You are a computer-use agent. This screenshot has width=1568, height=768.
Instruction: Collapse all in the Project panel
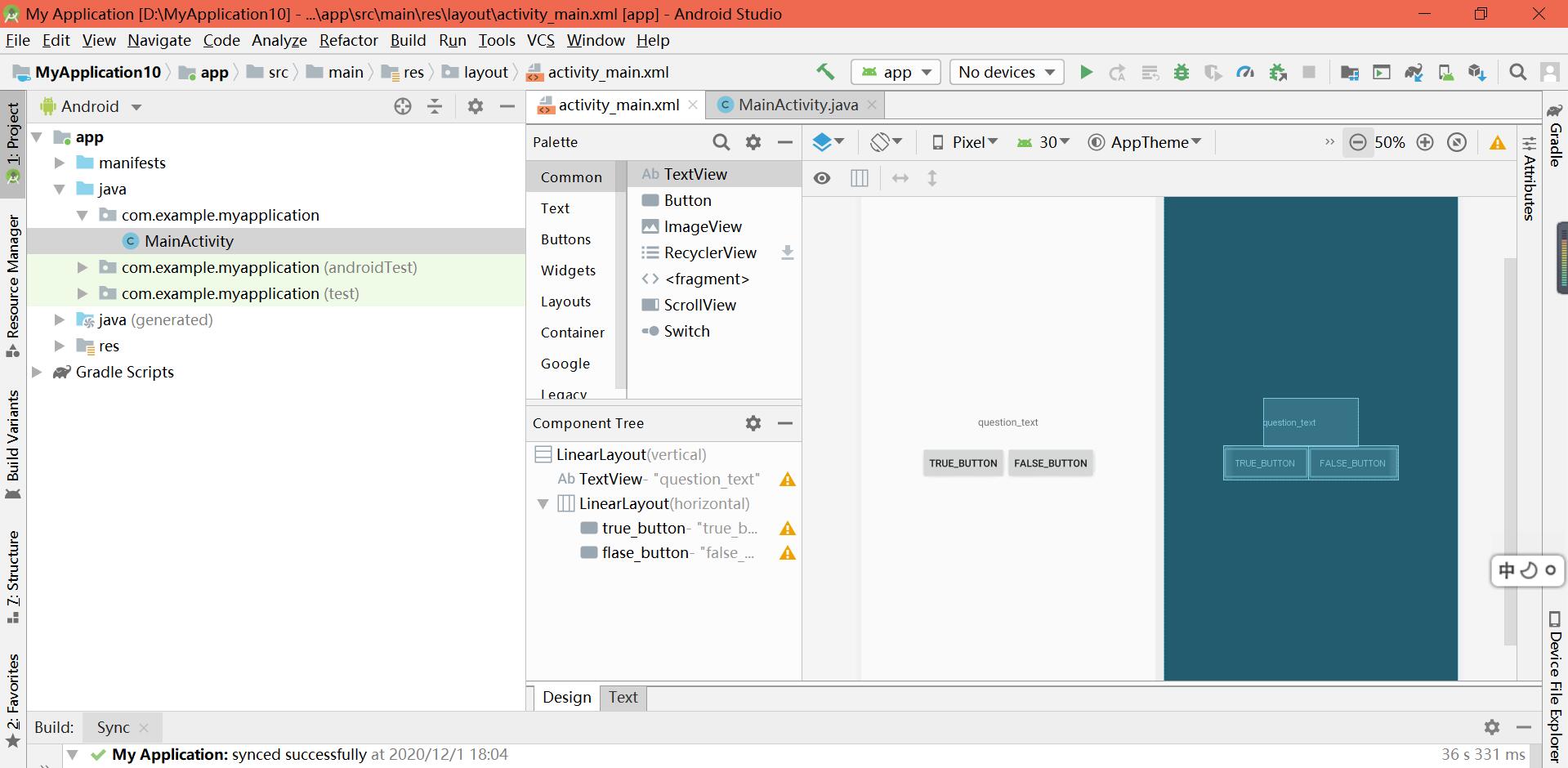coord(435,106)
